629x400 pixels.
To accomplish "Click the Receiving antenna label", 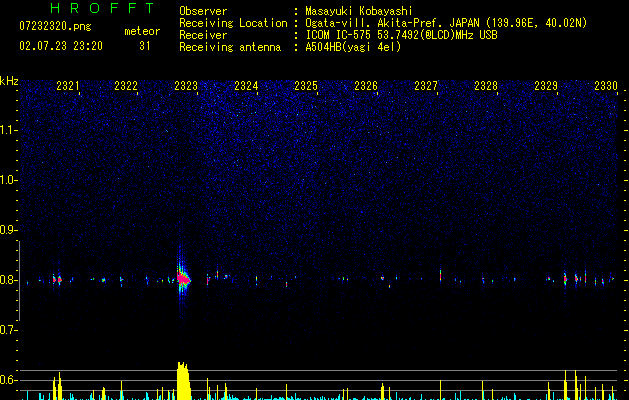I will tap(230, 47).
